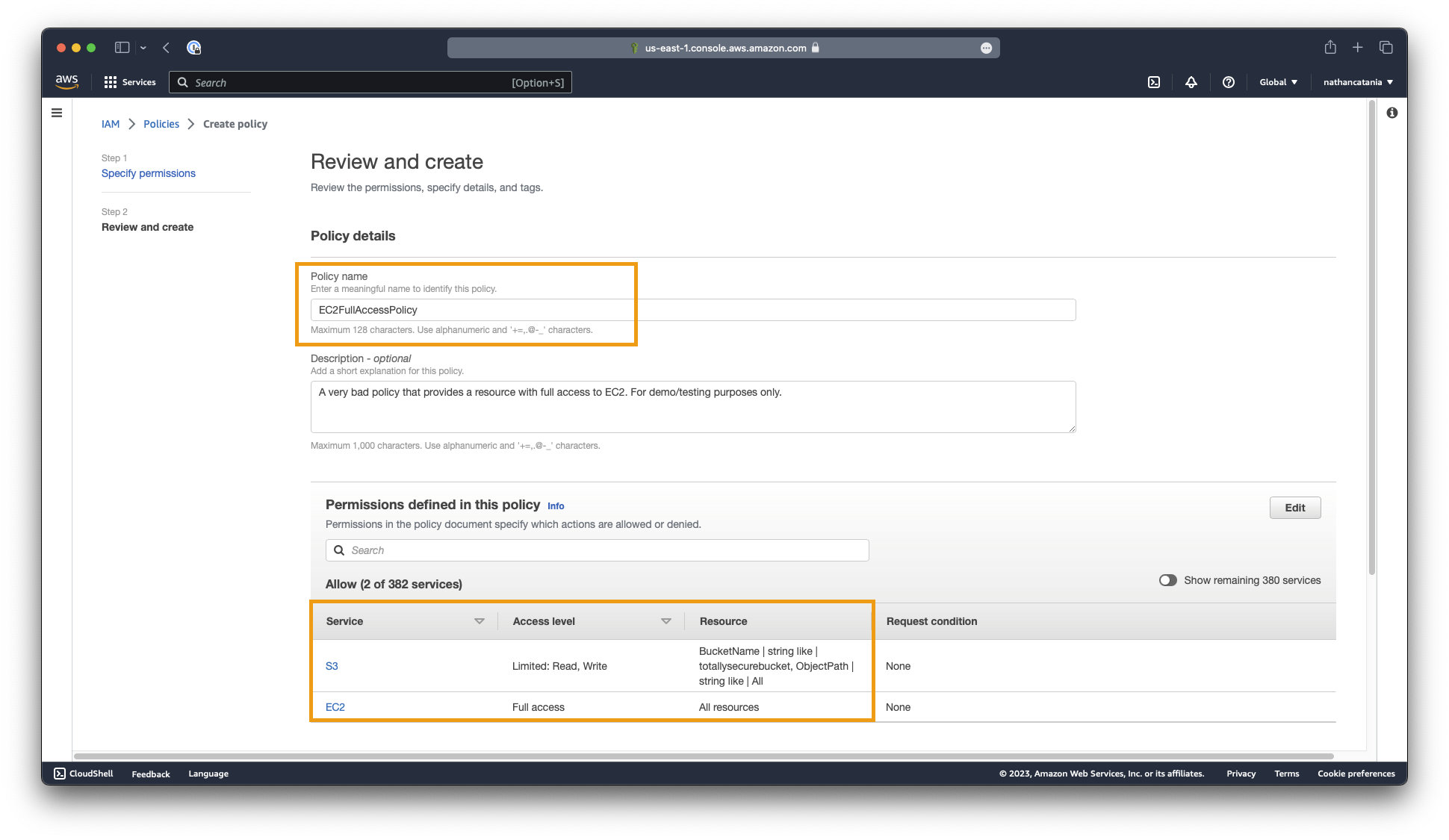Click the Edit permissions button
Image resolution: width=1449 pixels, height=840 pixels.
[x=1294, y=508]
